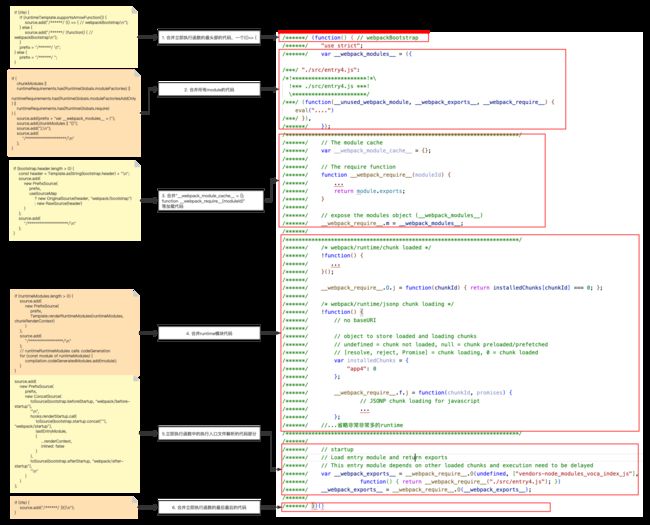The height and width of the screenshot is (525, 650).
Task: Select label box 4 about runtime module code
Action: click(x=209, y=333)
